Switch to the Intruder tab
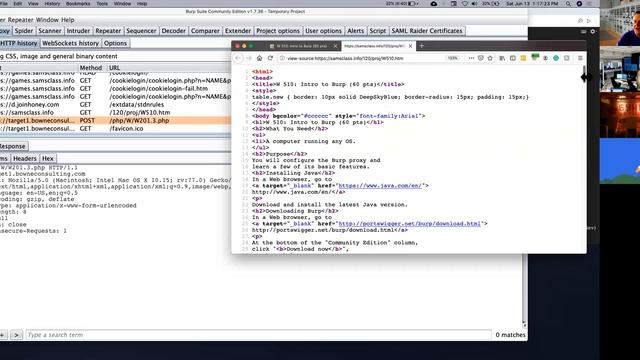The width and height of the screenshot is (640, 360). pyautogui.click(x=78, y=31)
